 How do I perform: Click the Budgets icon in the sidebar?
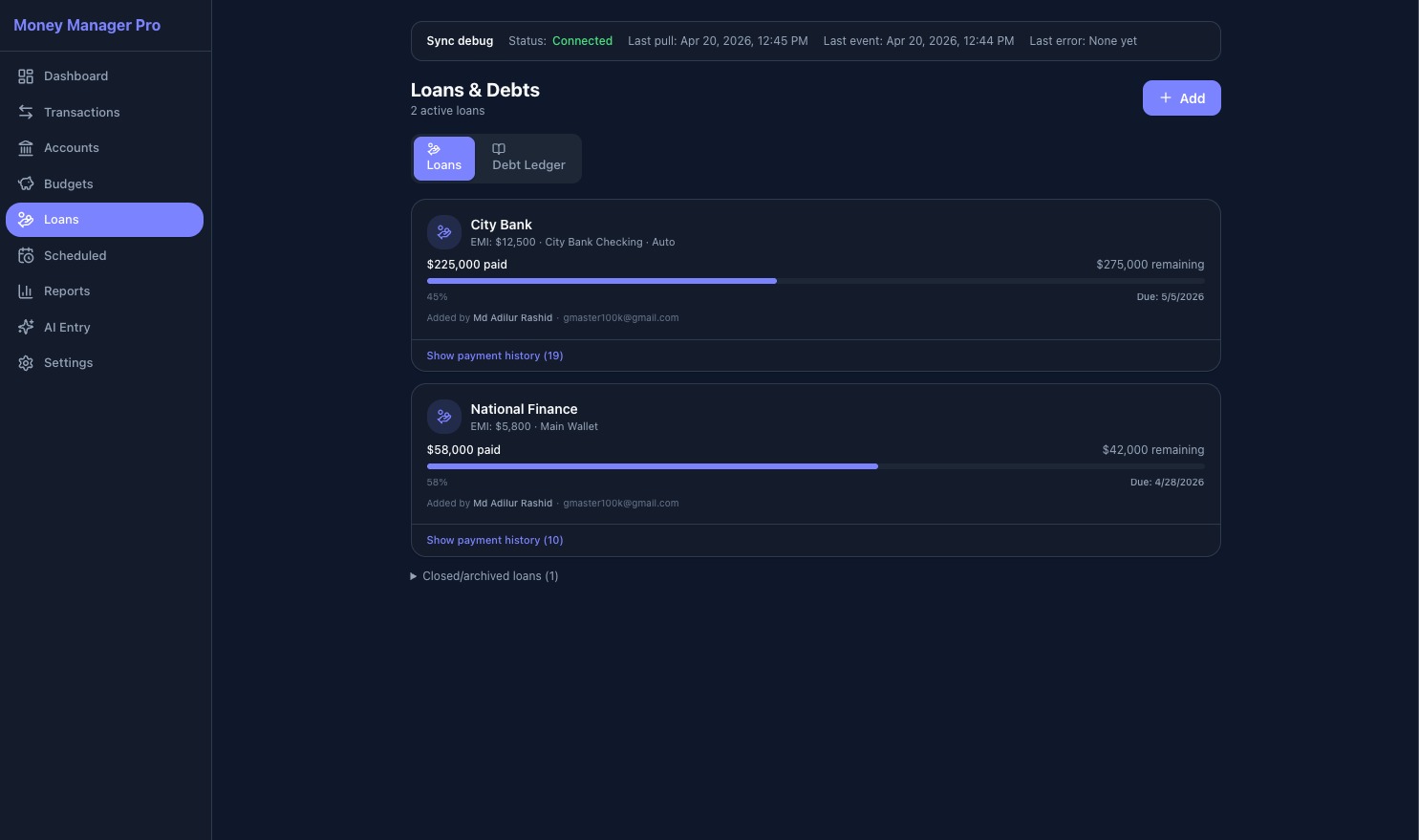26,183
